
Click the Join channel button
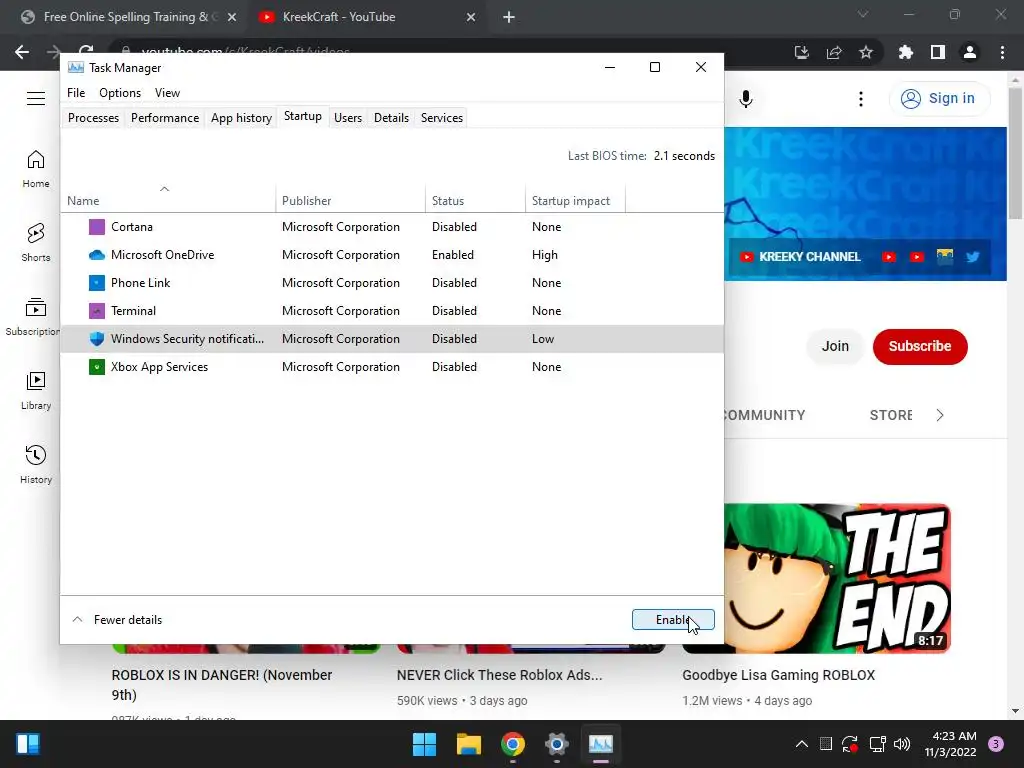[x=835, y=346]
